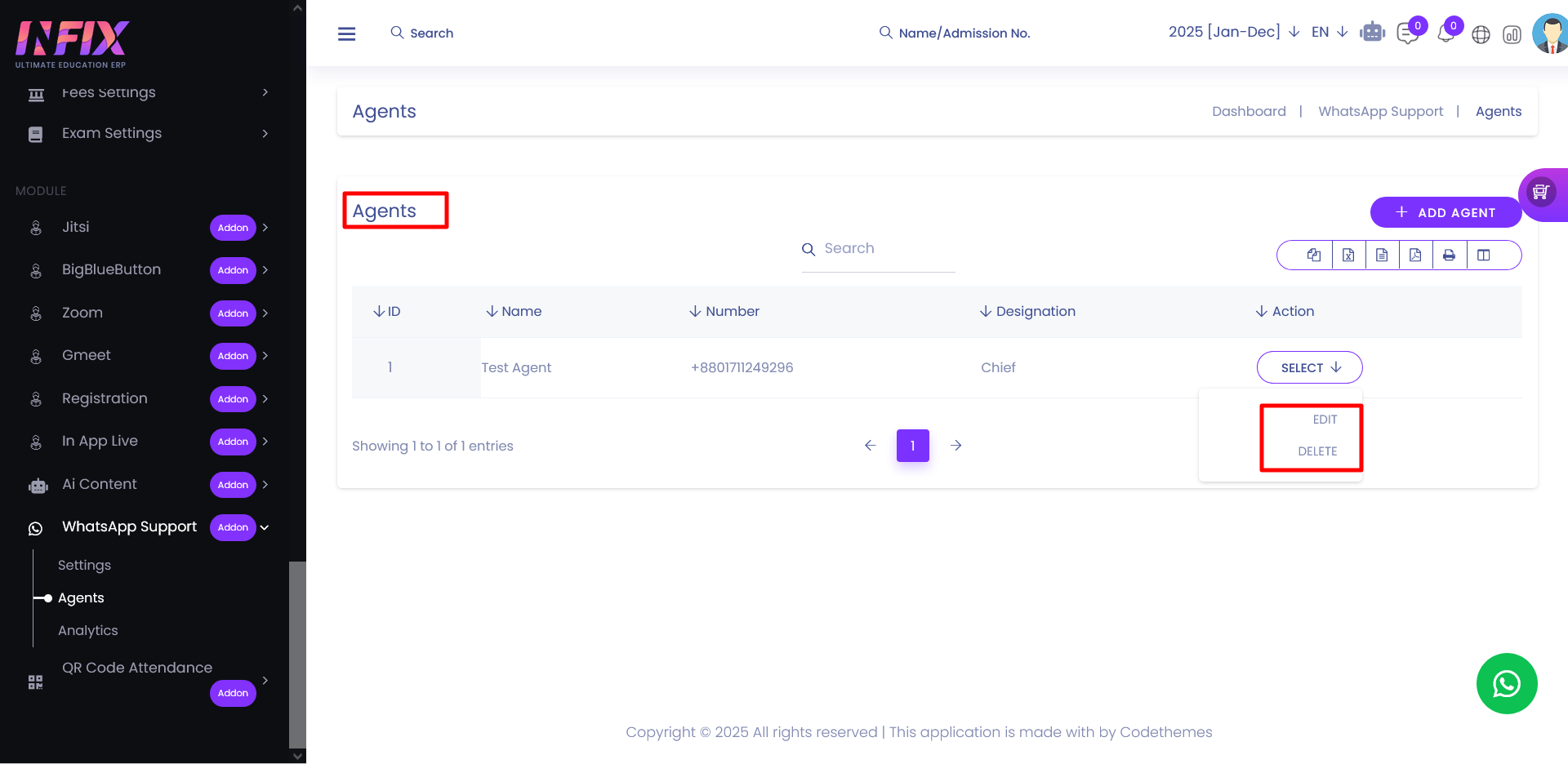The image size is (1568, 764).
Task: Export the agents table to Excel
Action: click(1348, 255)
